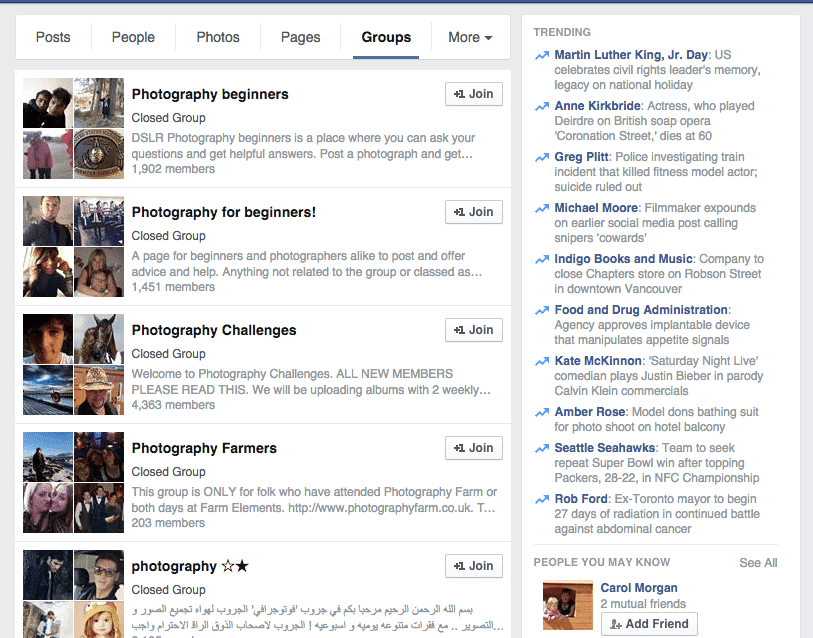Image resolution: width=813 pixels, height=638 pixels.
Task: Click the photographyfarm.co.uk description text
Action: tap(314, 500)
